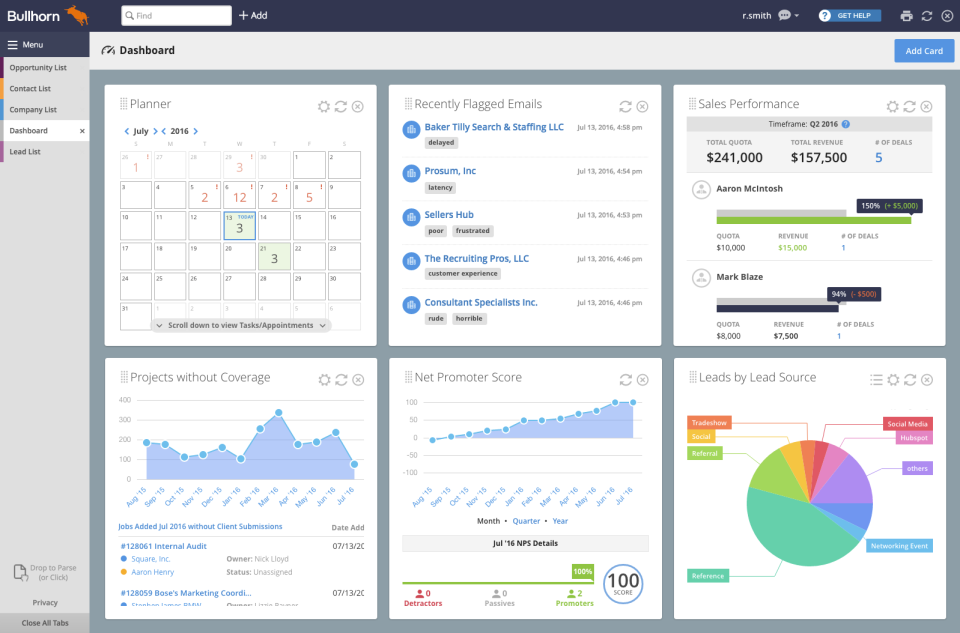Open Consultant Specialists Inc. link
This screenshot has height=633, width=960.
tap(481, 302)
